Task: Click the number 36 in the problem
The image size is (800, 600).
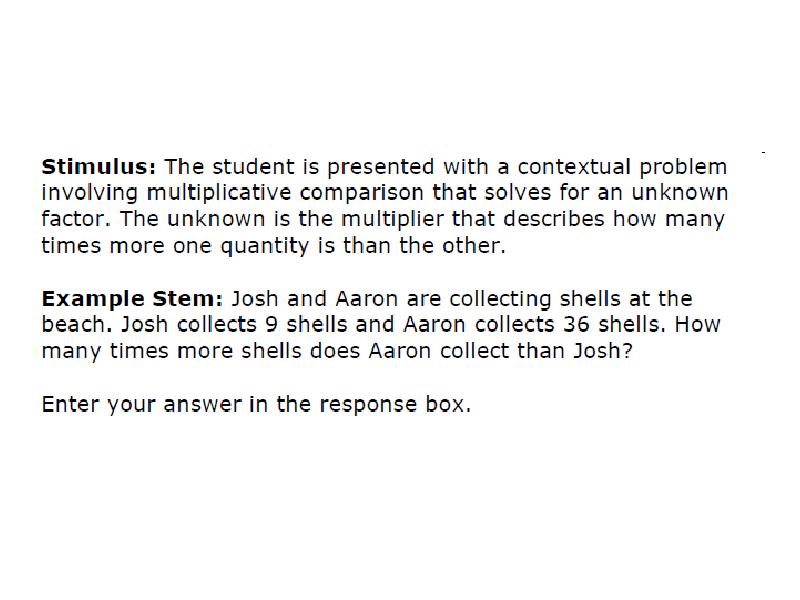Action: (576, 324)
